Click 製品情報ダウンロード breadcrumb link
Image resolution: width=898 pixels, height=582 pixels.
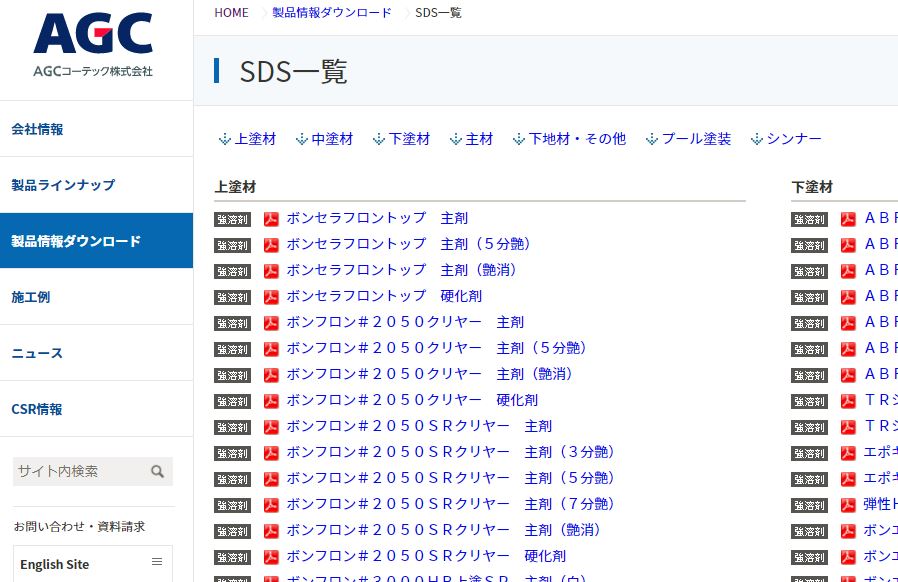tap(332, 13)
